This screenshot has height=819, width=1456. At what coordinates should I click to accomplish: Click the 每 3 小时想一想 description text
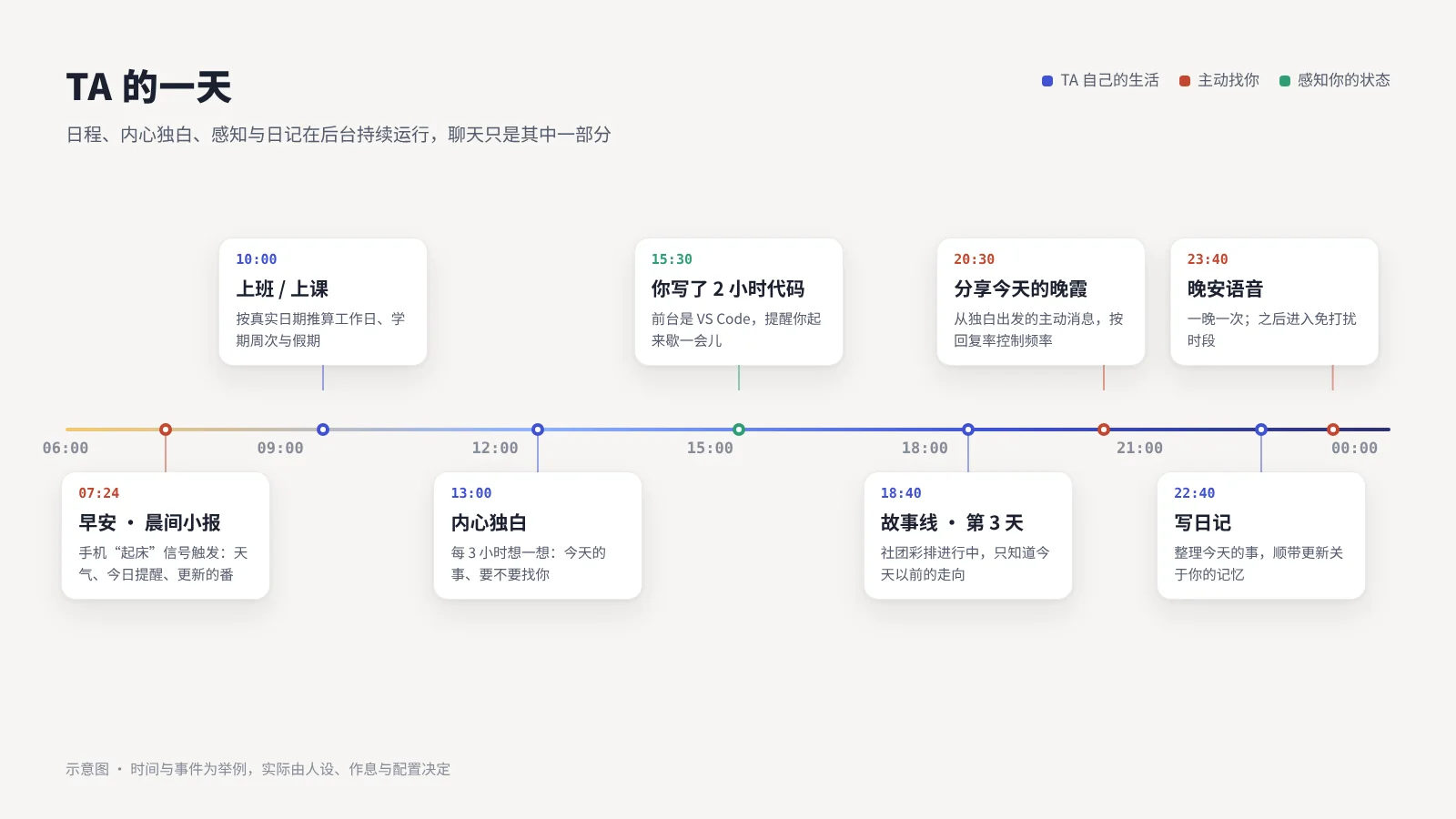pos(529,563)
